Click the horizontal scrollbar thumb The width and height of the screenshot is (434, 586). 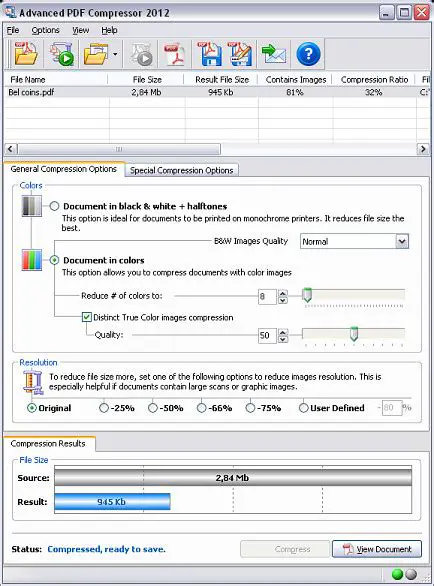tap(119, 149)
